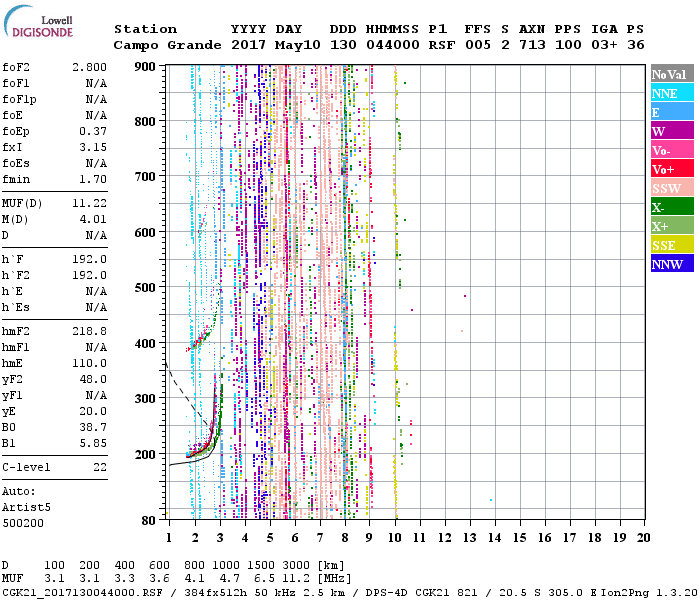Viewport: 700px width, 600px height.
Task: Select the hmF2 value 218.8
Action: click(89, 331)
